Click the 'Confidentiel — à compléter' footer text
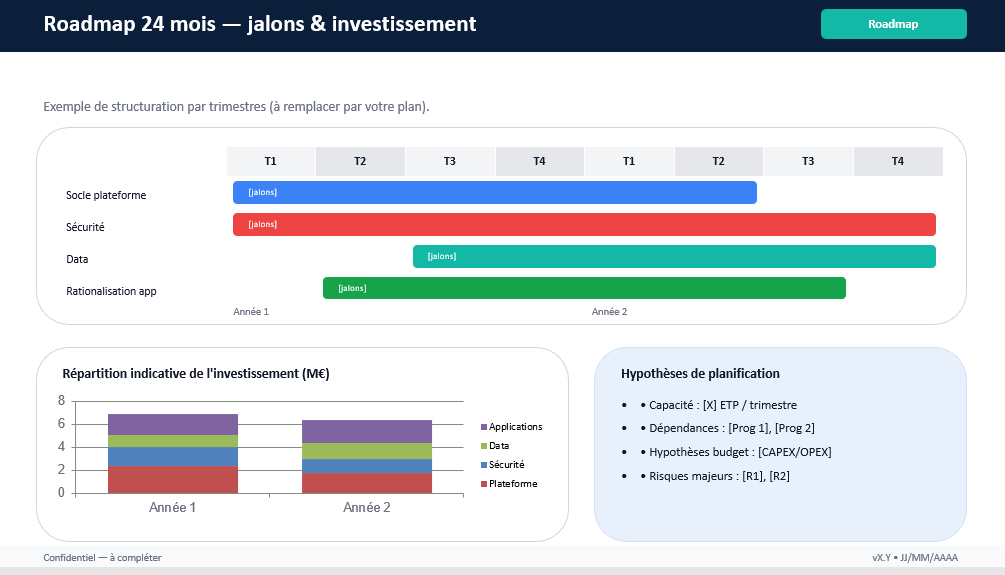Screen dimensions: 1005x575 (x=102, y=558)
